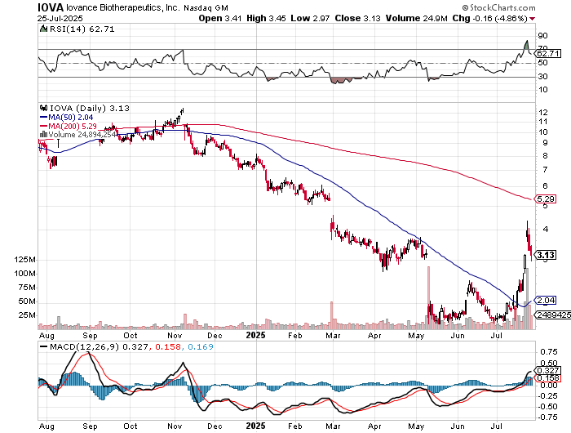Select the IOVA ticker symbol heading
Viewport: 571px width, 433px height.
click(x=50, y=7)
